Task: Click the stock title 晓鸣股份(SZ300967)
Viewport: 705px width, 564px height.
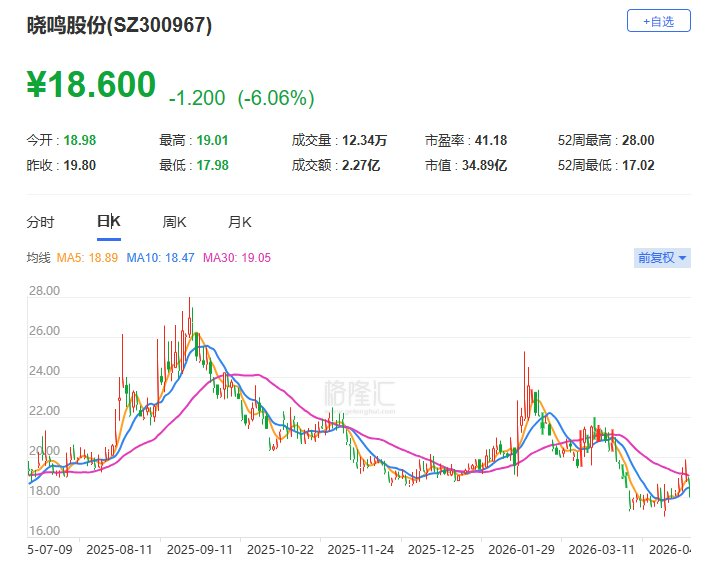Action: coord(119,27)
